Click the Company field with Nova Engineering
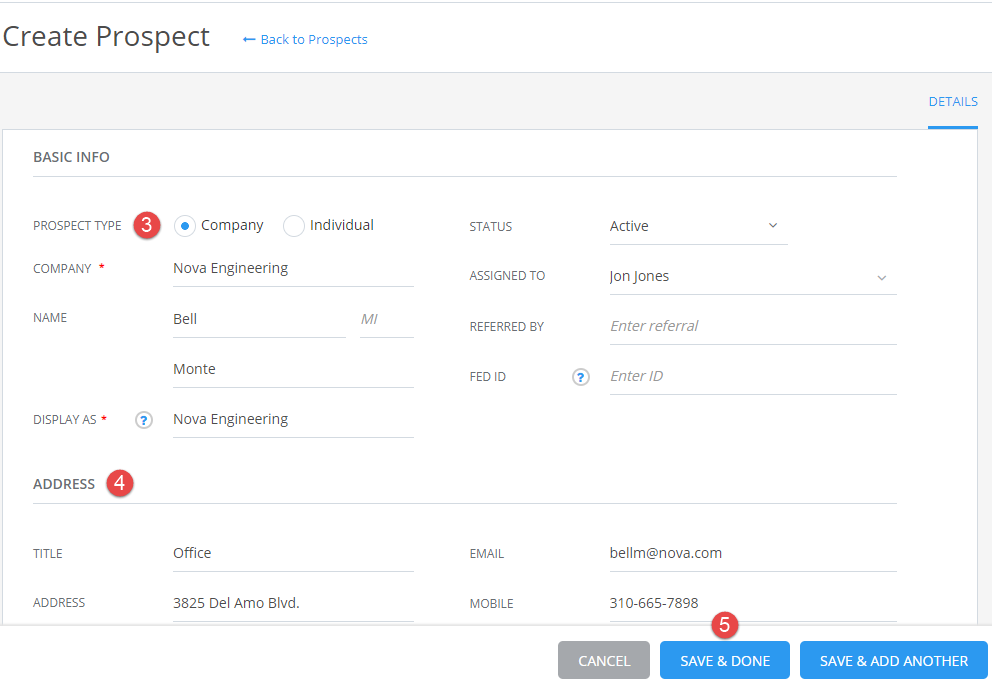The image size is (992, 694). (293, 269)
